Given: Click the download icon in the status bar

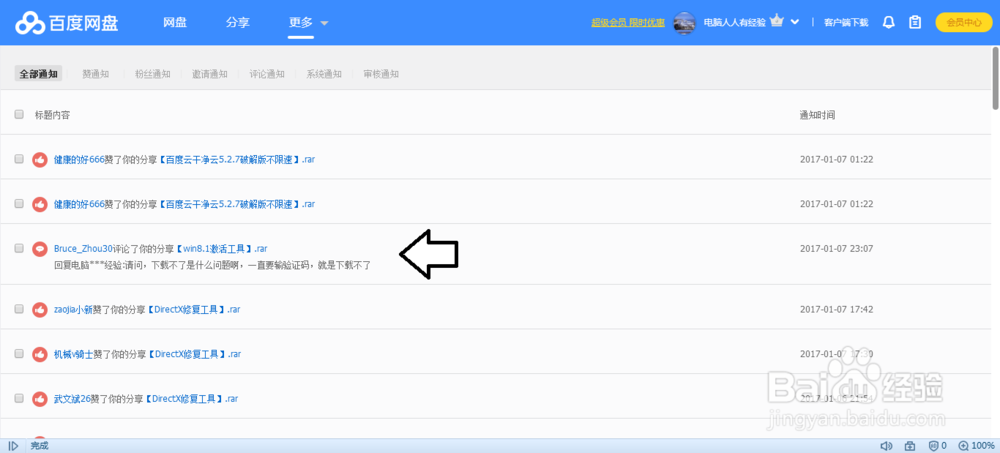Looking at the screenshot, I should pyautogui.click(x=909, y=446).
